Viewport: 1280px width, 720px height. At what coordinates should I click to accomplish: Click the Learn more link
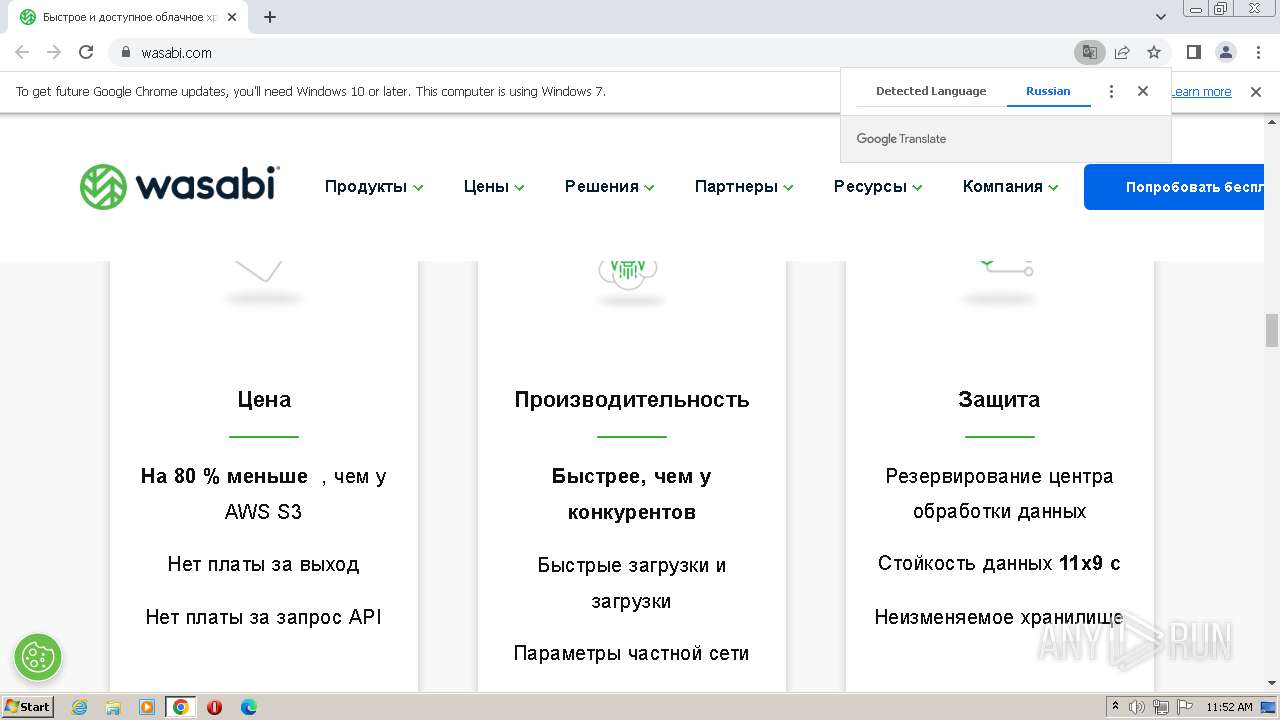tap(1201, 92)
